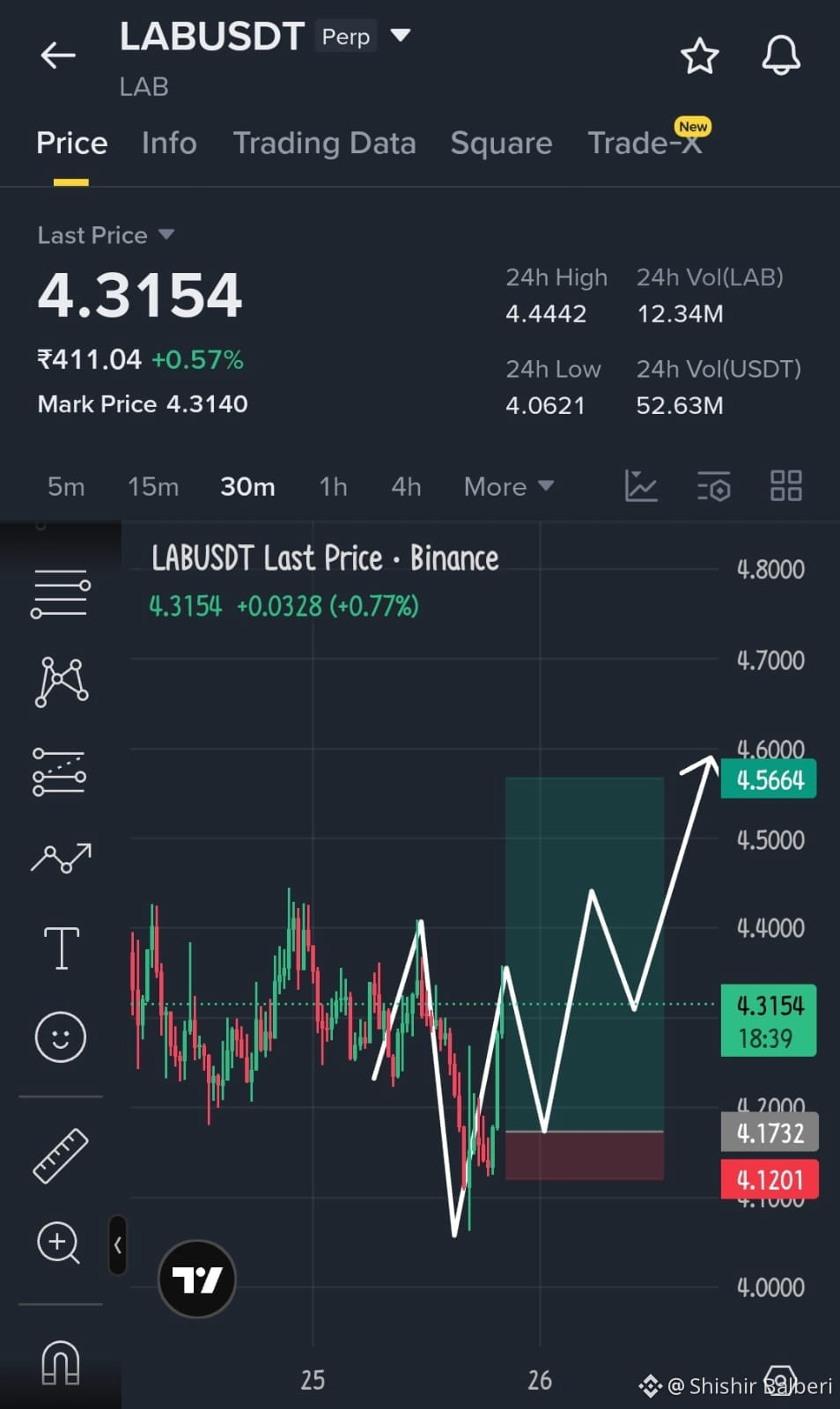Click the red stop-loss zone box
840x1409 pixels.
(x=585, y=1155)
